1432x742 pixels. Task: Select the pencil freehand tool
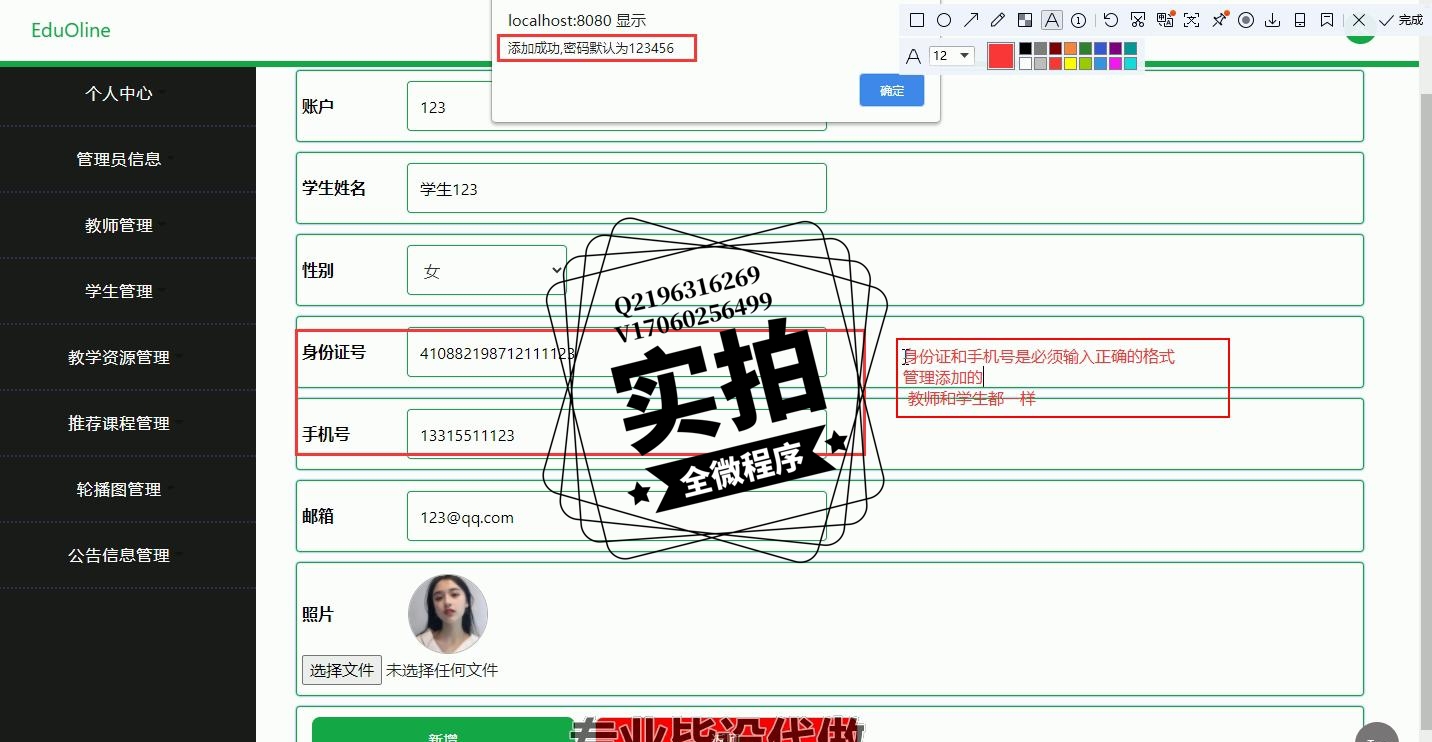pyautogui.click(x=998, y=20)
